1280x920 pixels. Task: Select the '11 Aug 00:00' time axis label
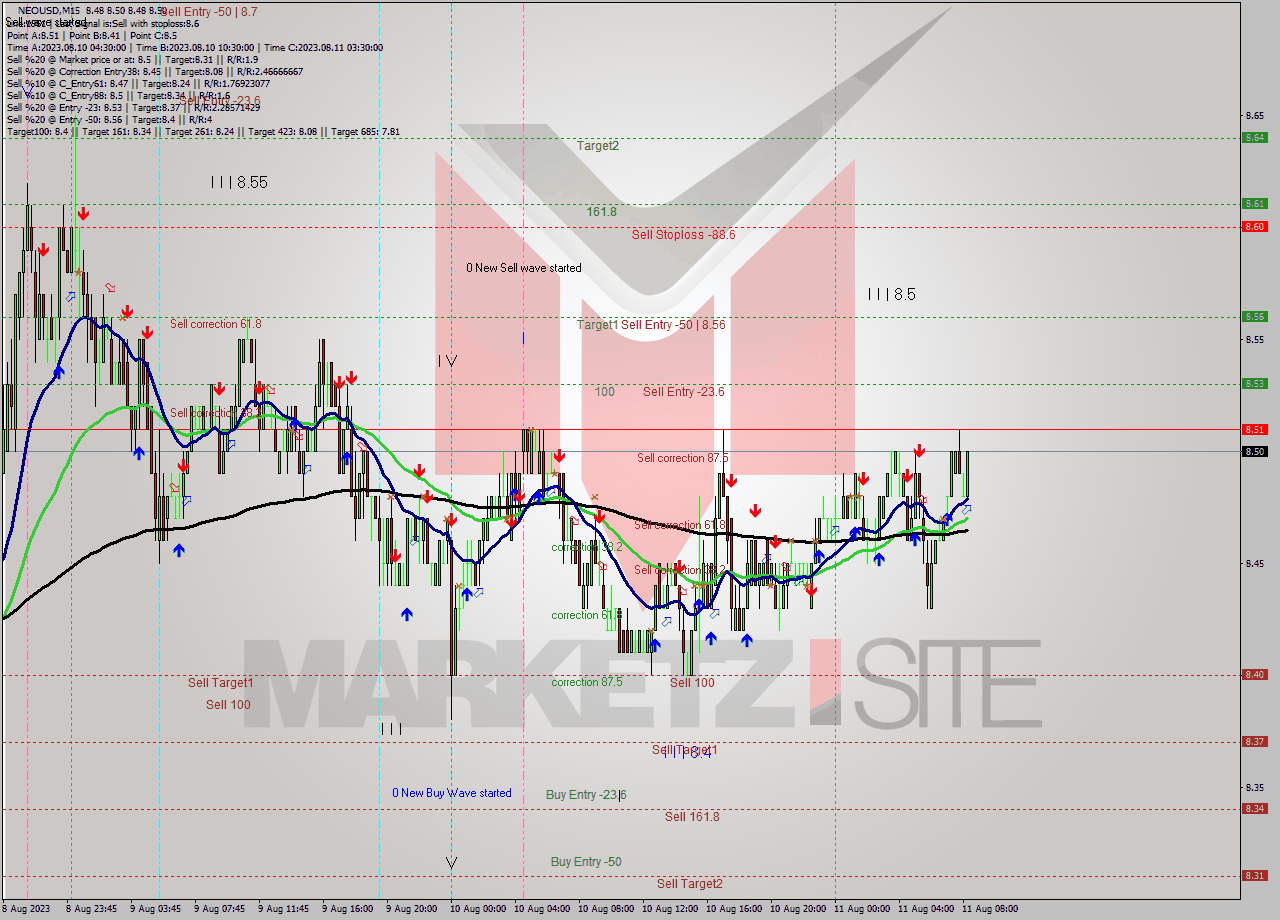[862, 909]
